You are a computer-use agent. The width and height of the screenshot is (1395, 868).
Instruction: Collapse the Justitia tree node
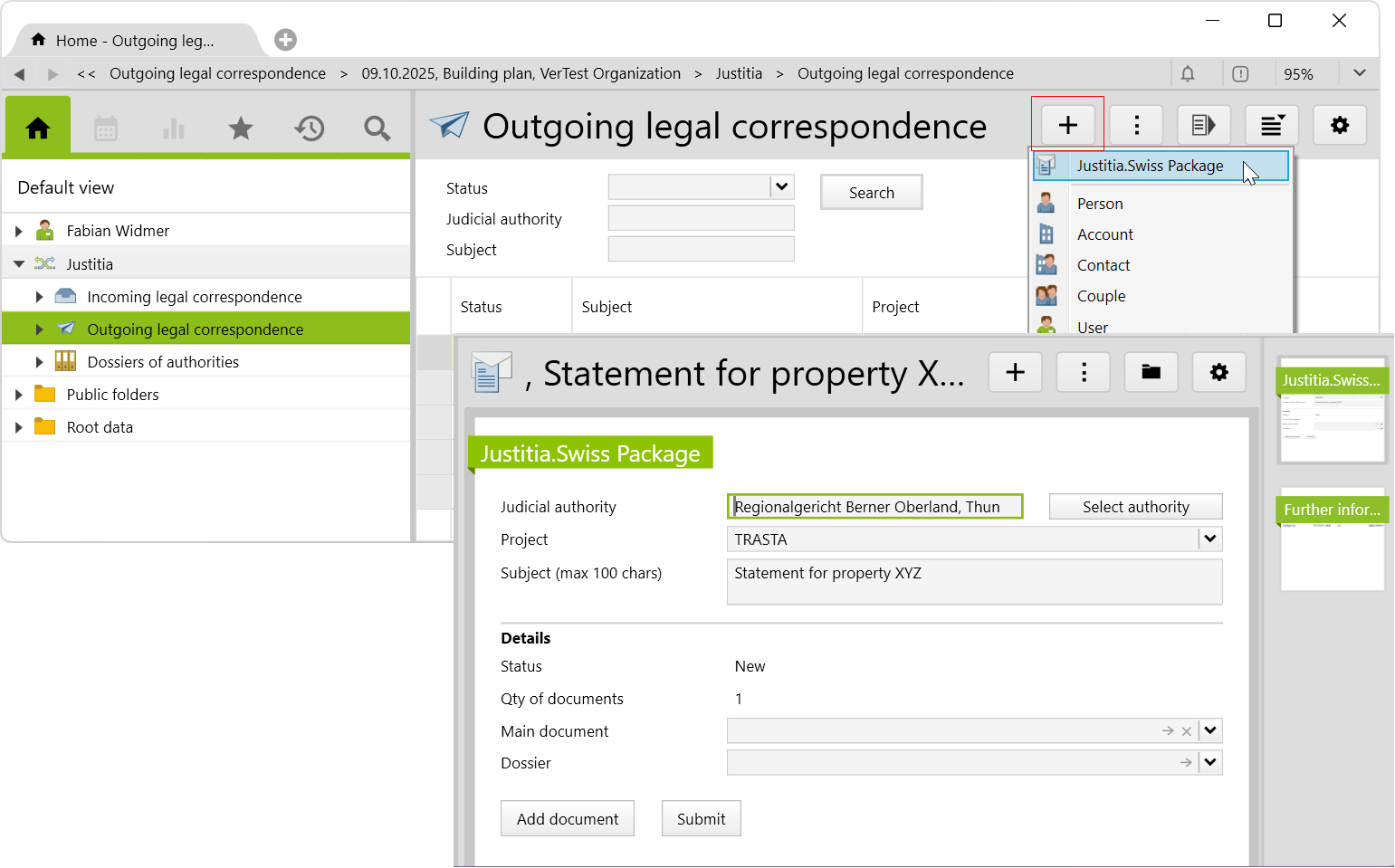coord(19,264)
